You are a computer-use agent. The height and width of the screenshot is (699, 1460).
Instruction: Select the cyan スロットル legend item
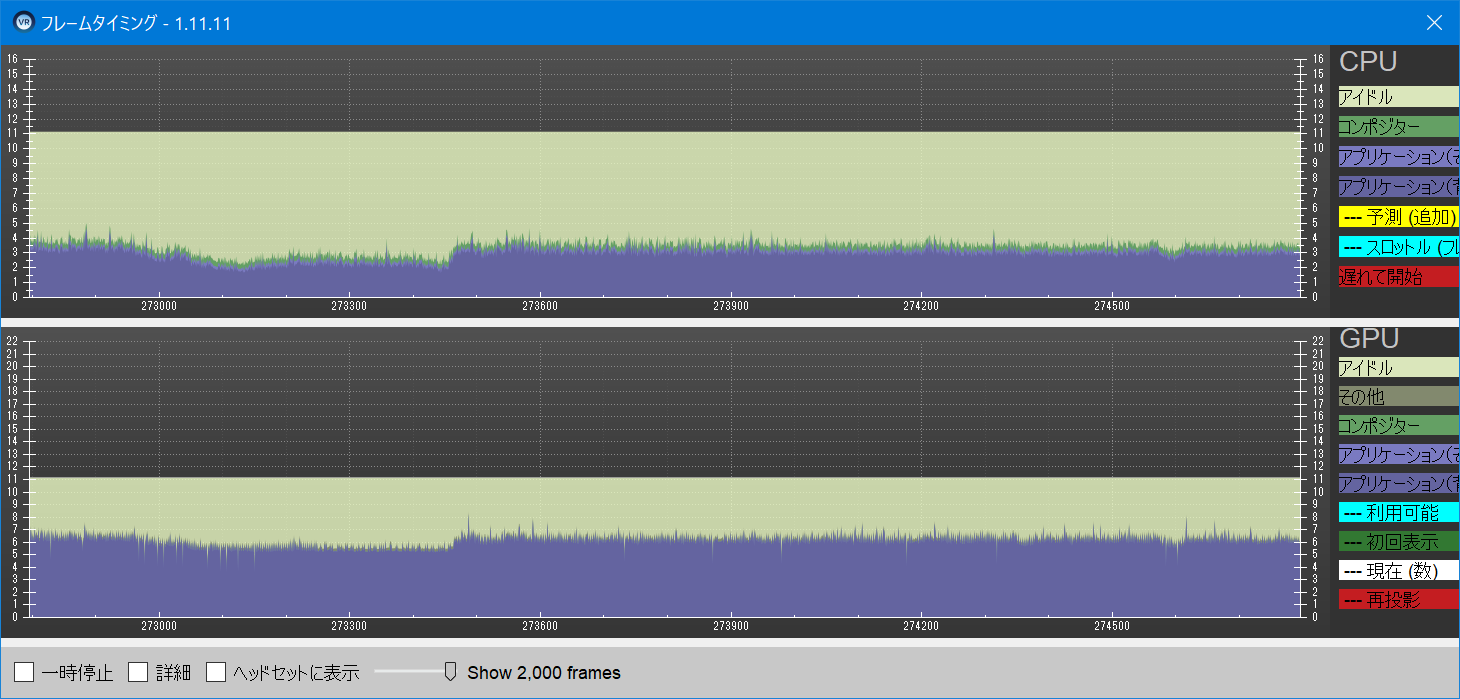tap(1398, 247)
